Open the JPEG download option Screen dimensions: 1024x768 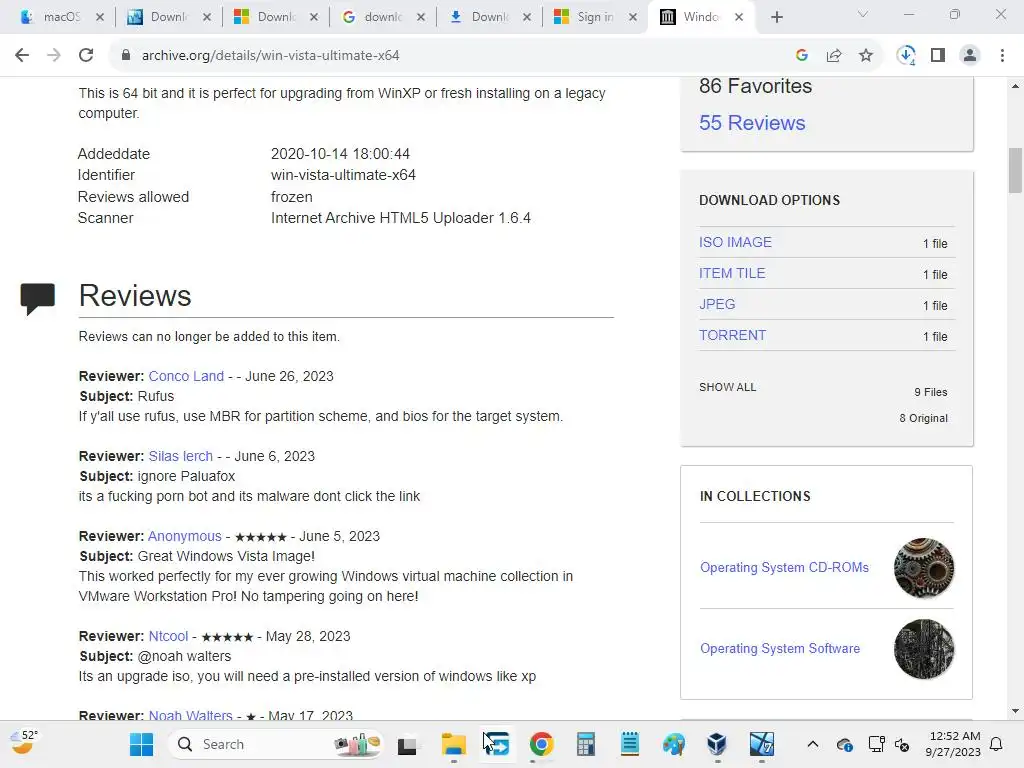coord(716,304)
